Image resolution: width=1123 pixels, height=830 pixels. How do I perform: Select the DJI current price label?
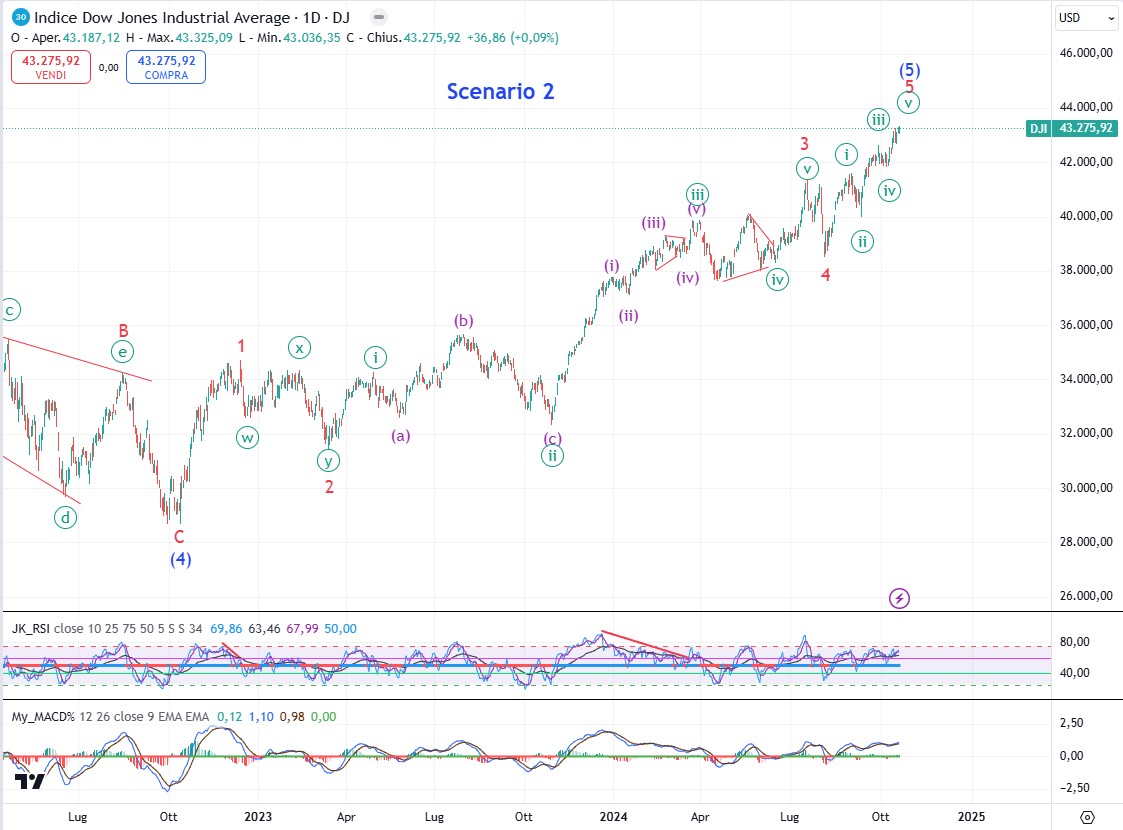(1071, 128)
